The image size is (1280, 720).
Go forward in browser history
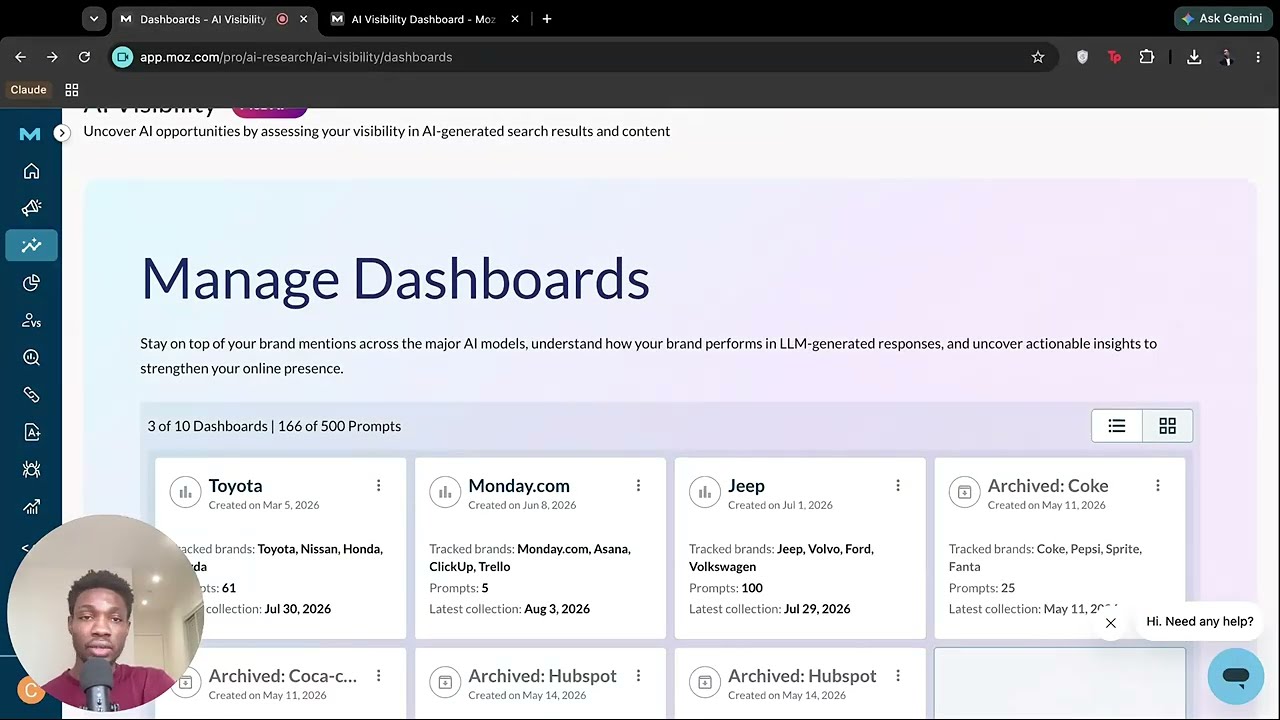(x=52, y=57)
